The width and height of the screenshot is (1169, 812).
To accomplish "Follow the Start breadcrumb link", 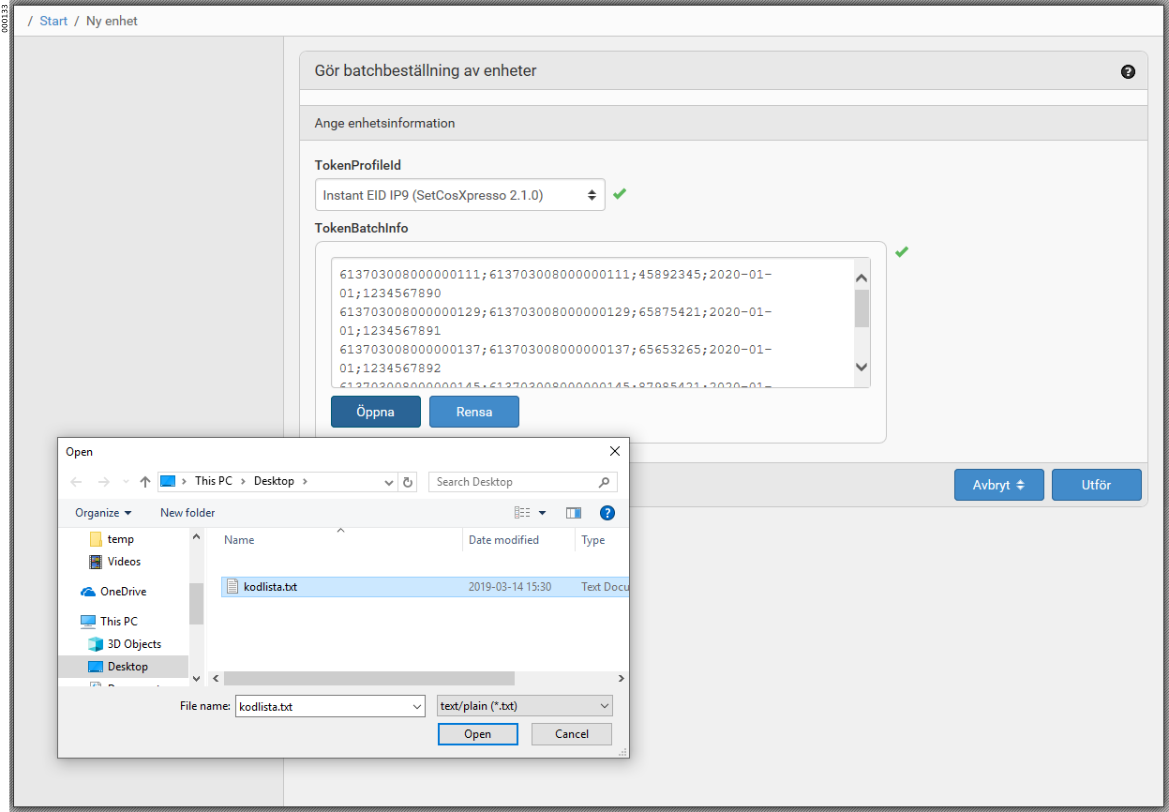I will pyautogui.click(x=54, y=21).
